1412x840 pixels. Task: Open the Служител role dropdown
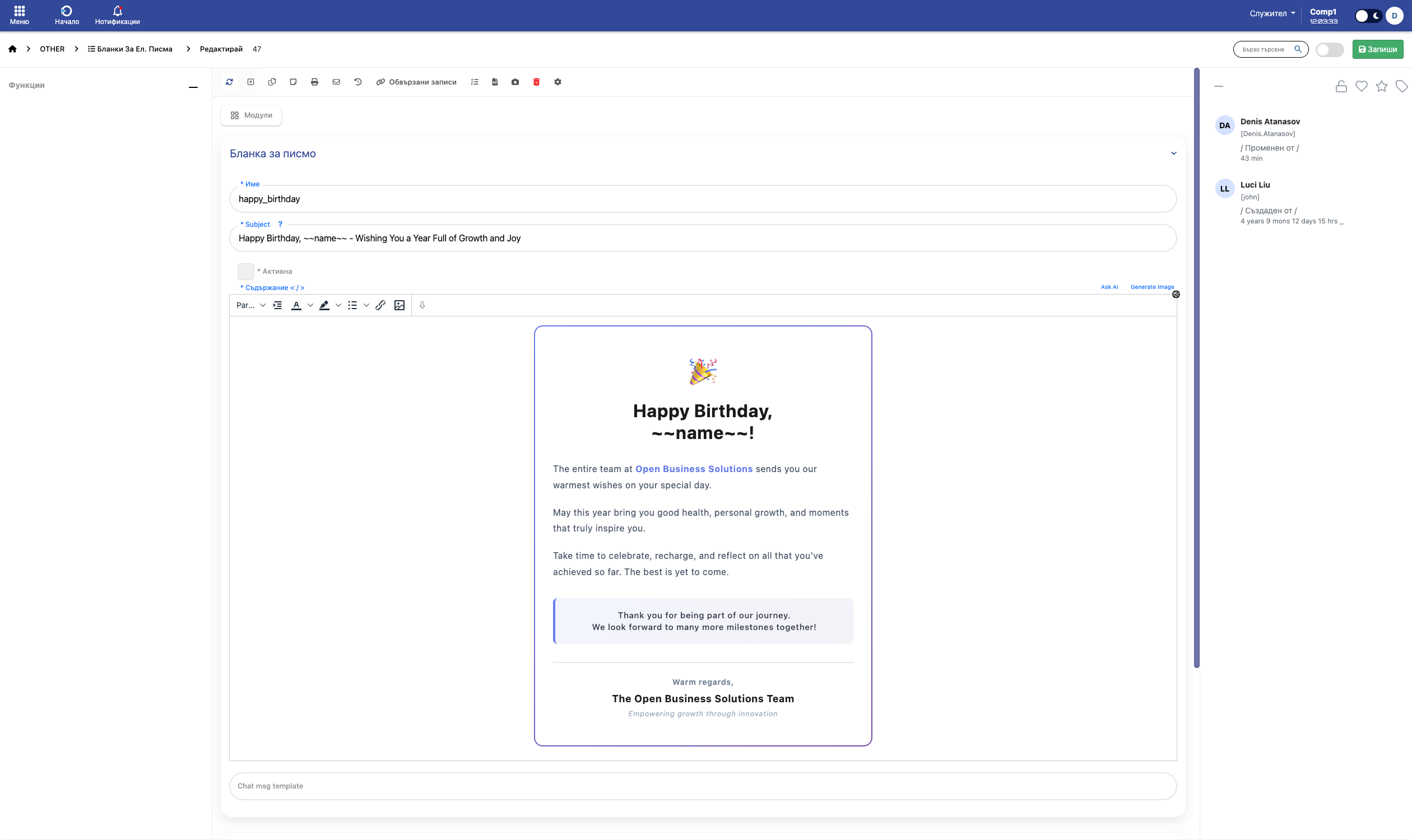pyautogui.click(x=1272, y=13)
